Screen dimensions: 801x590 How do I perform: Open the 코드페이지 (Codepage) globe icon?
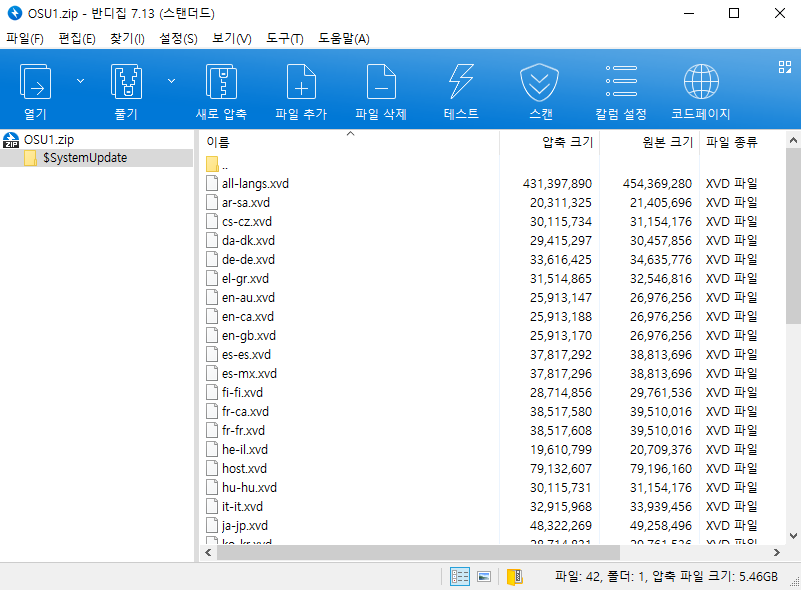701,82
